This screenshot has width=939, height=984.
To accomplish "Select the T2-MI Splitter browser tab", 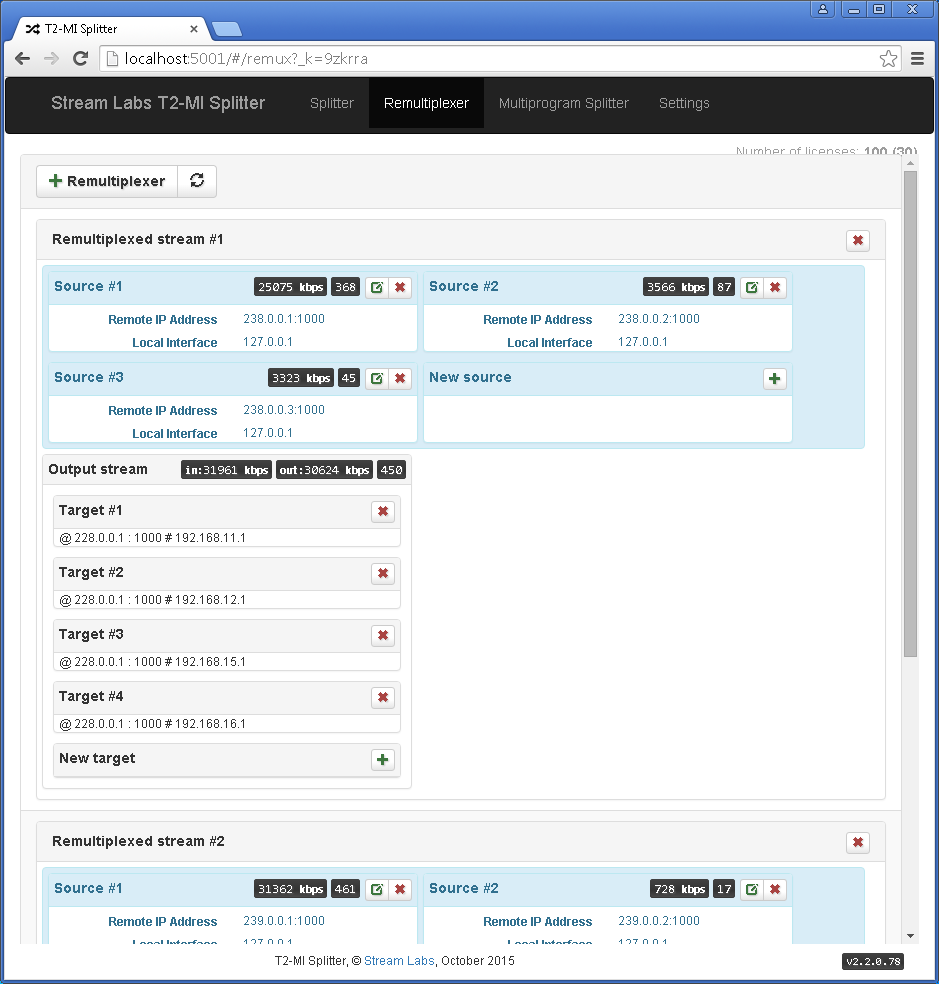I will [x=110, y=29].
